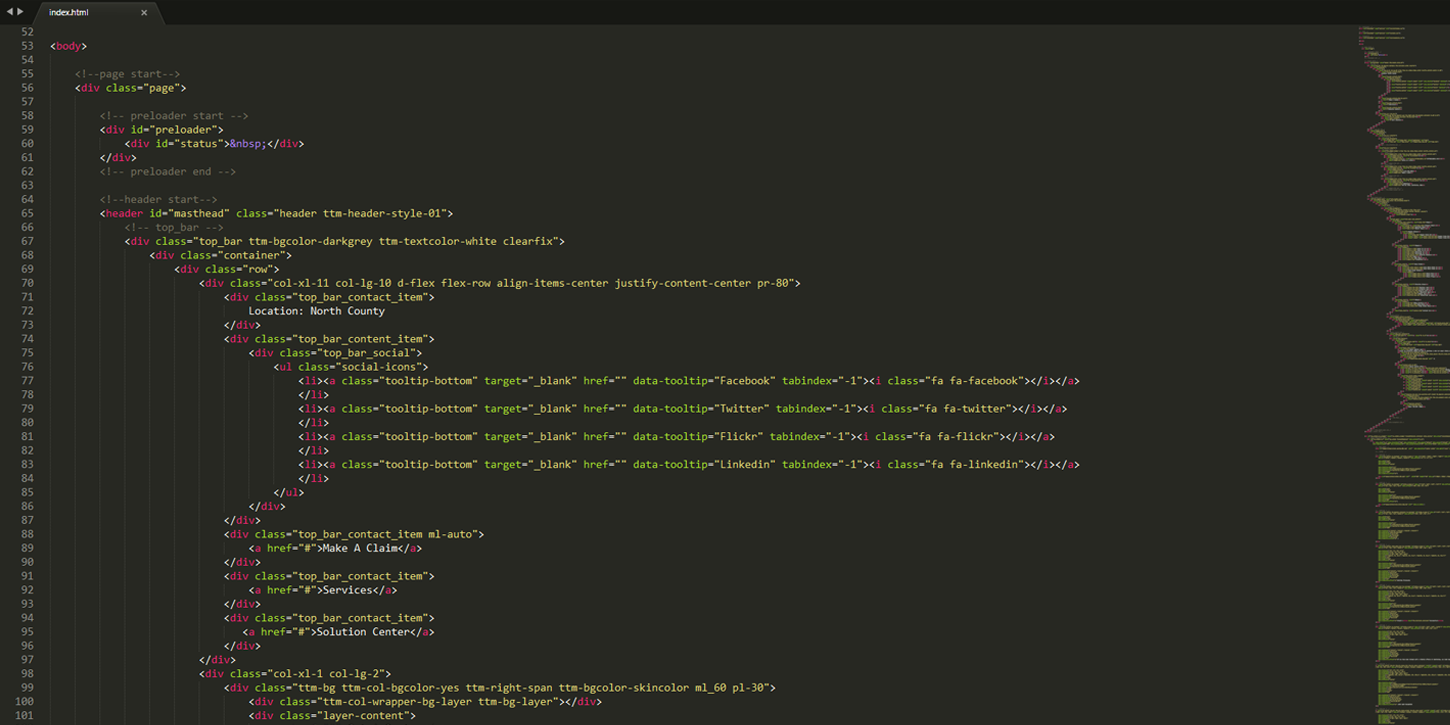
Task: Click the Twitter tooltip list item line
Action: pyautogui.click(x=683, y=410)
